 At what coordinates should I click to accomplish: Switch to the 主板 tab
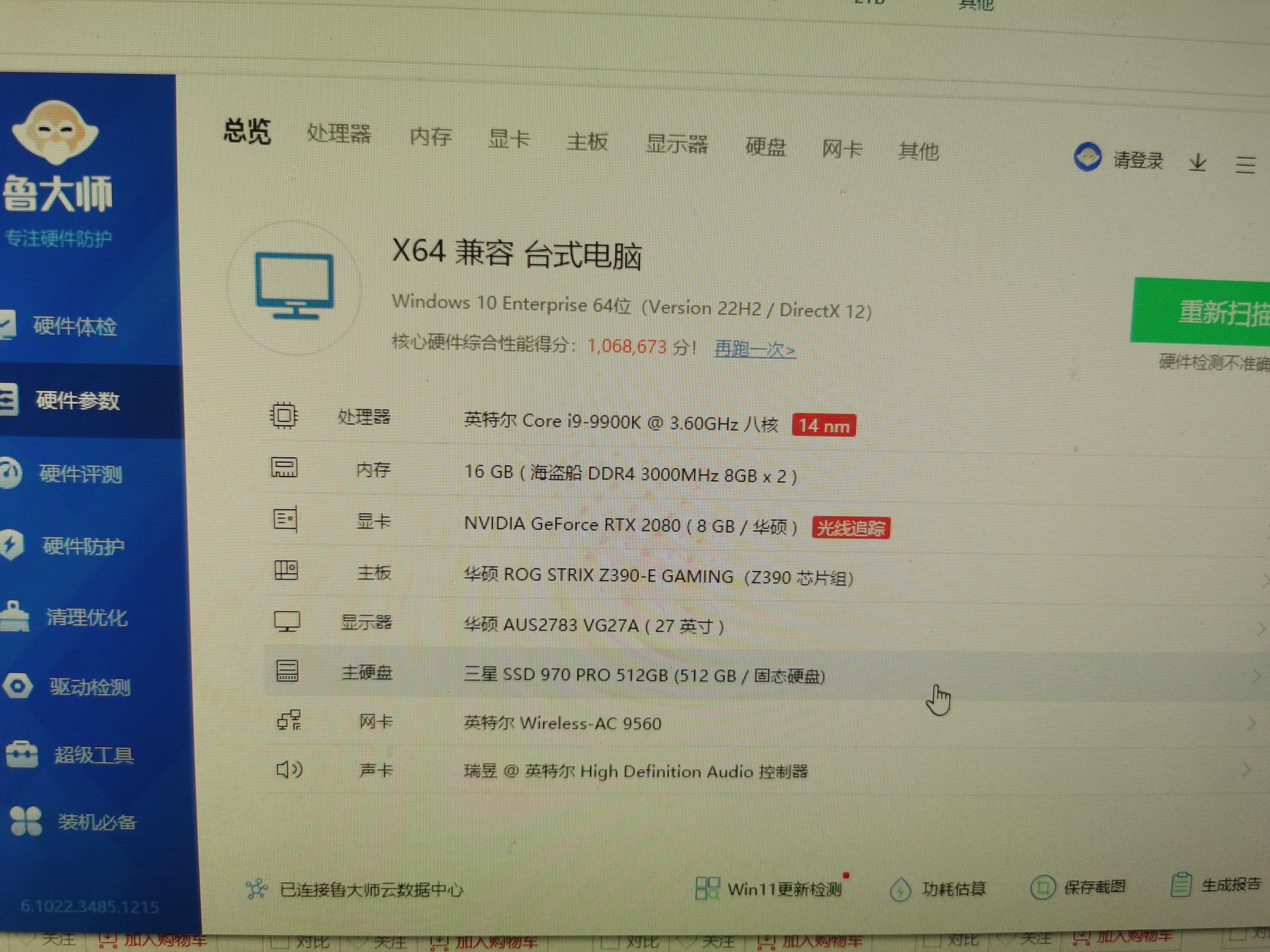tap(587, 141)
